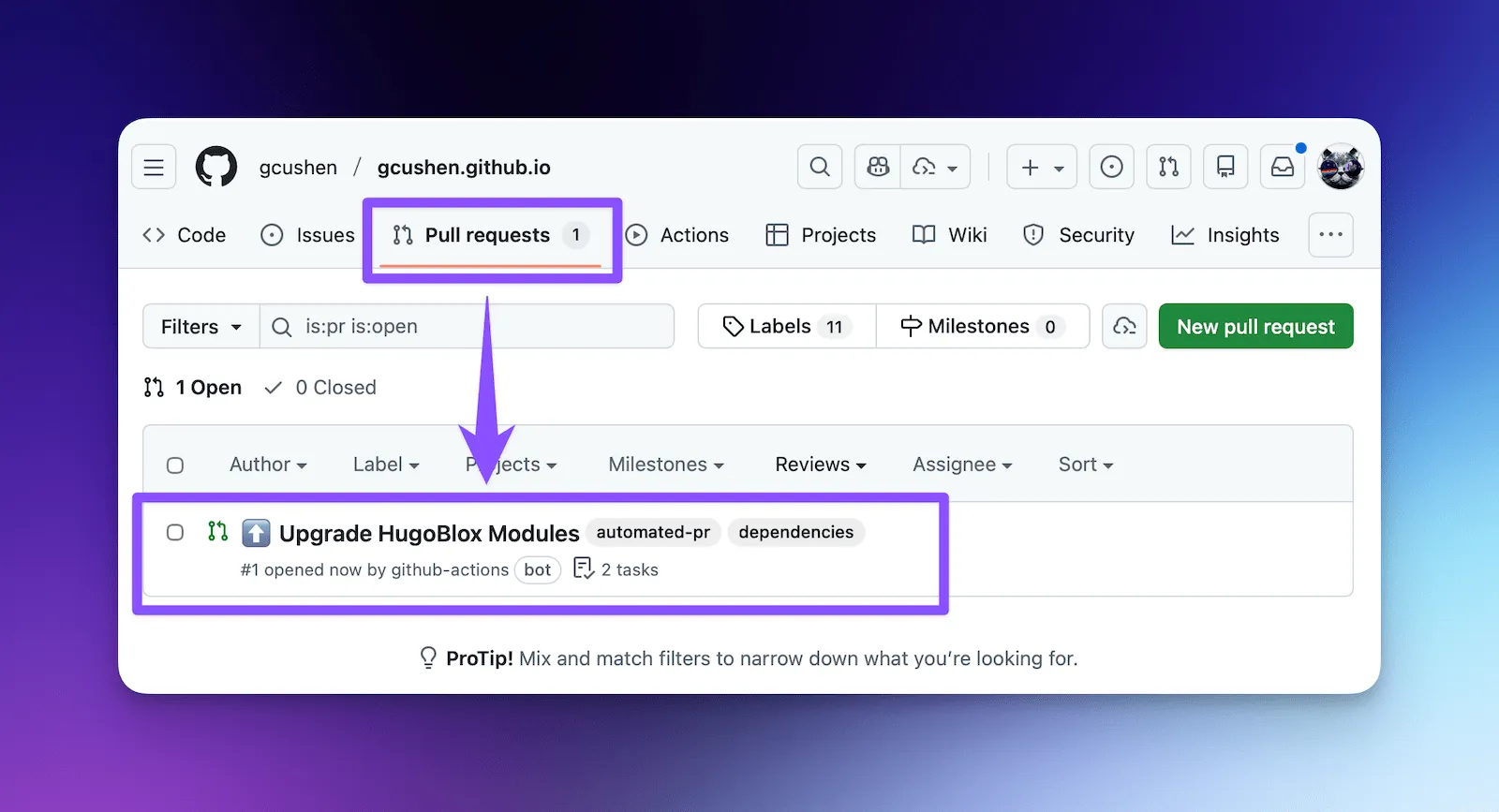Screen dimensions: 1499x812
Task: Open the Labels 11 button
Action: tap(787, 327)
